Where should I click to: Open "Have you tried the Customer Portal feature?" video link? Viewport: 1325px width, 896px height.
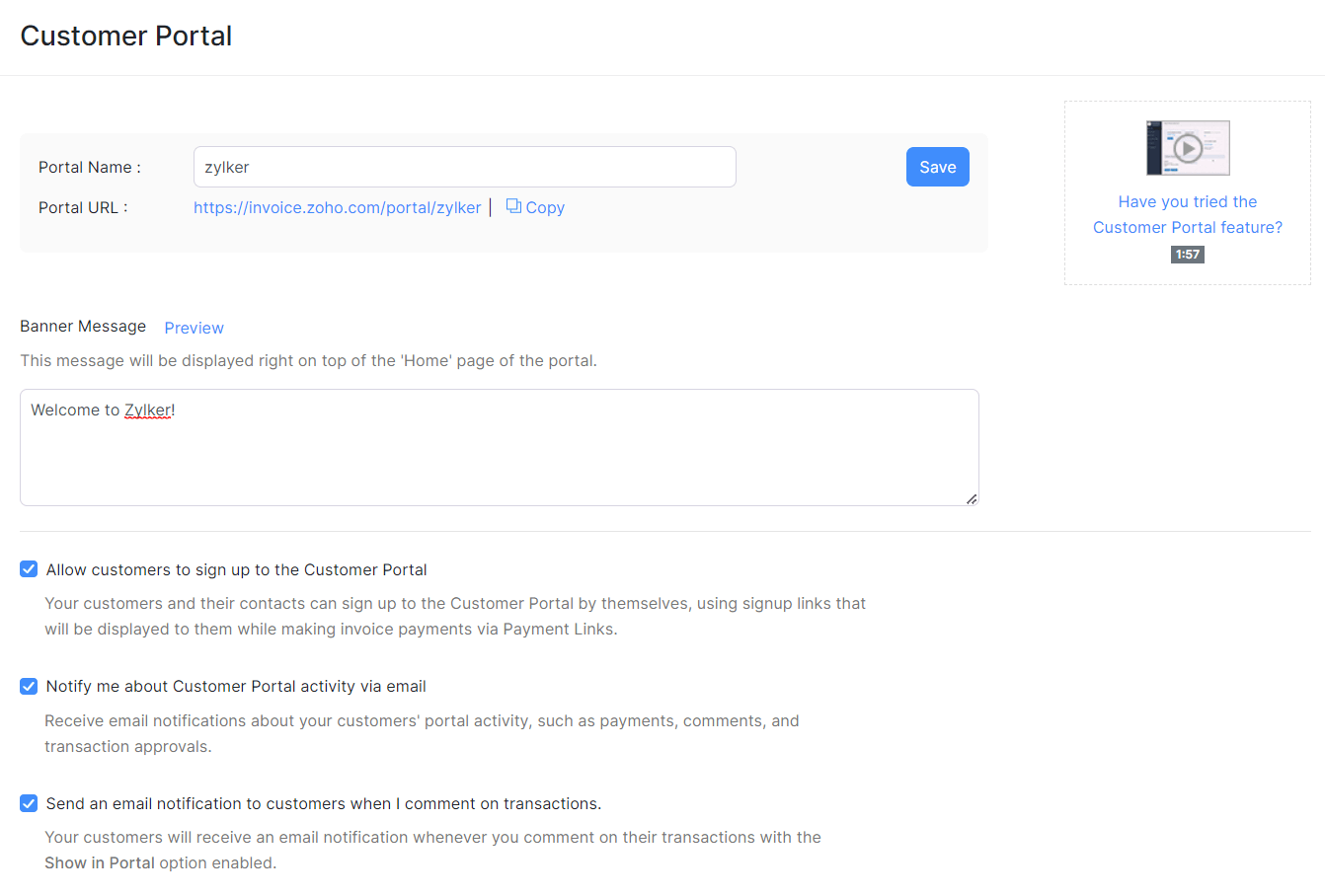[1187, 214]
